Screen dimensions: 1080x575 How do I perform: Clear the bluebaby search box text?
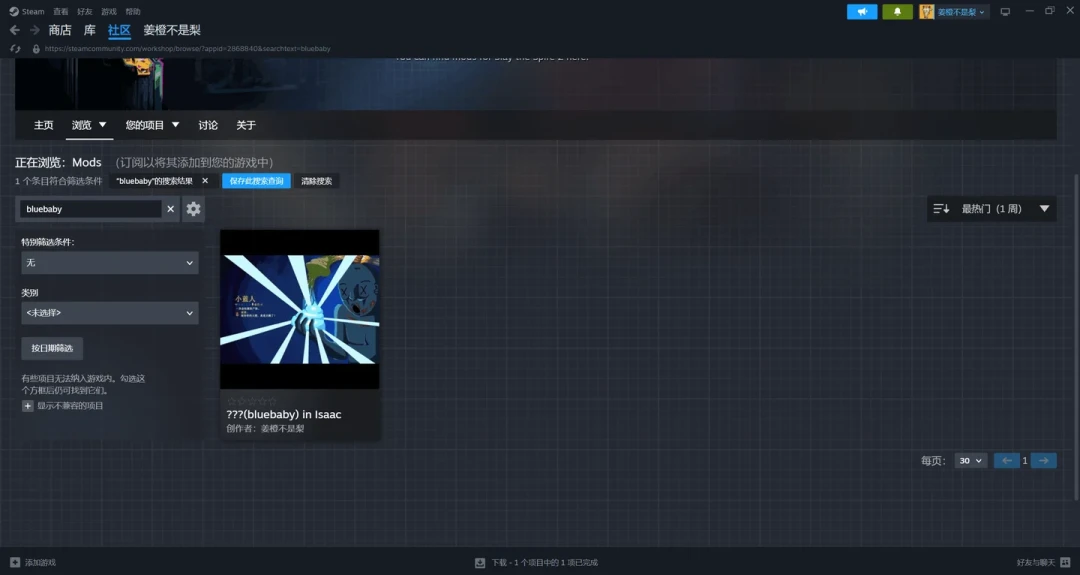pos(170,209)
